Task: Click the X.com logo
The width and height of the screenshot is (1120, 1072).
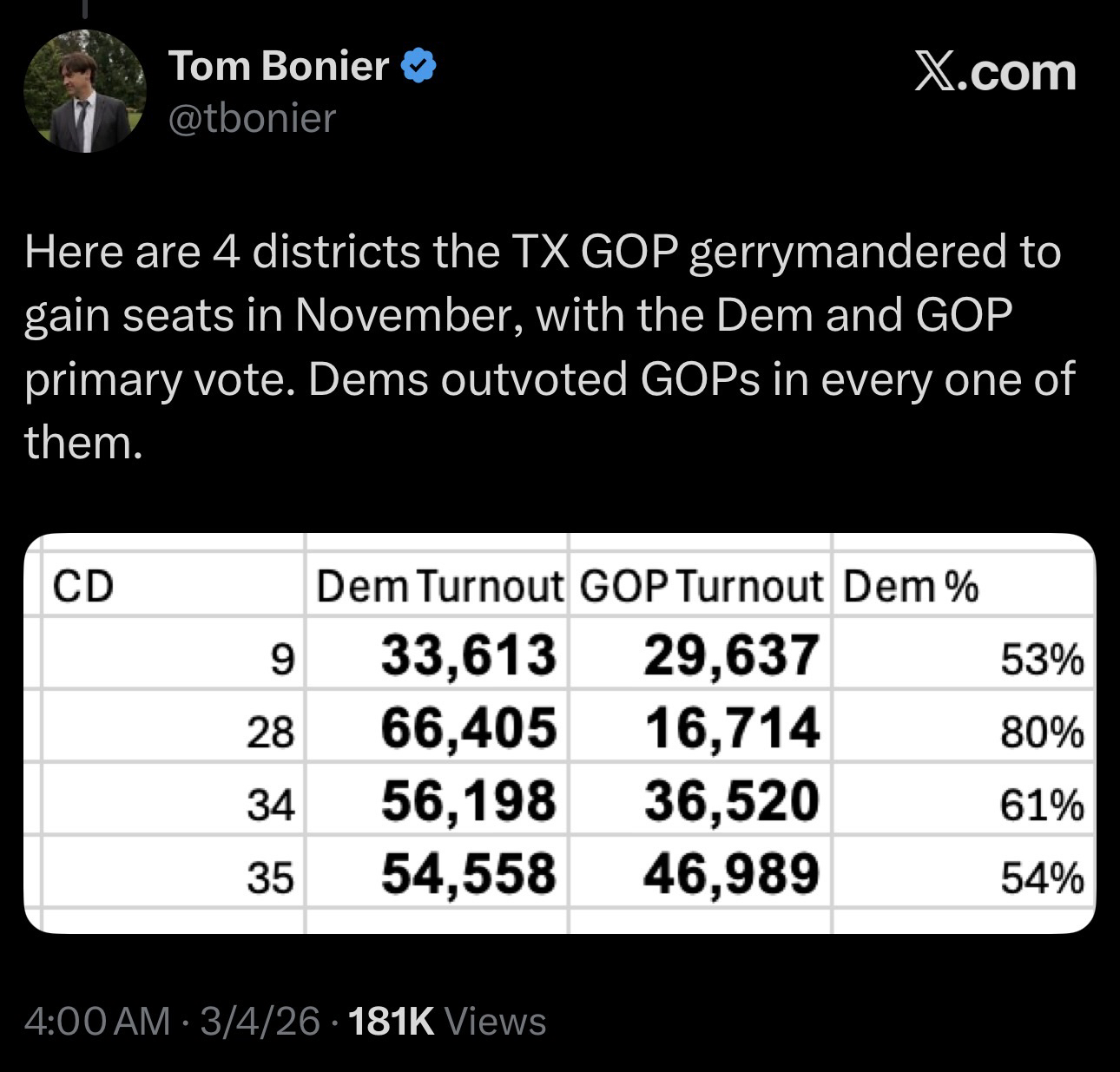Action: (x=995, y=72)
